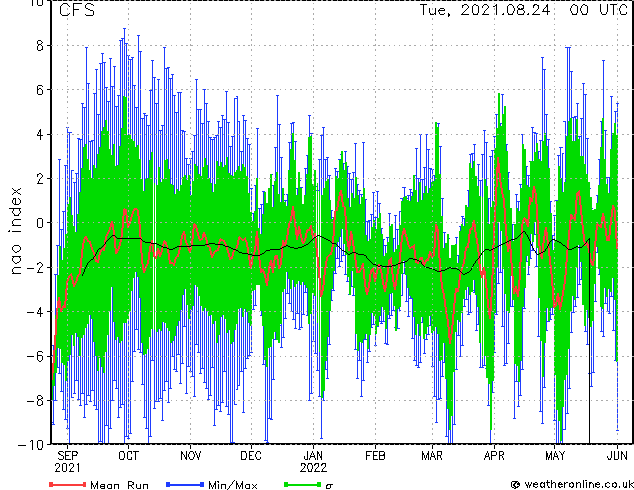634x490 pixels.
Task: Select y-axis value -6
Action: (35, 356)
